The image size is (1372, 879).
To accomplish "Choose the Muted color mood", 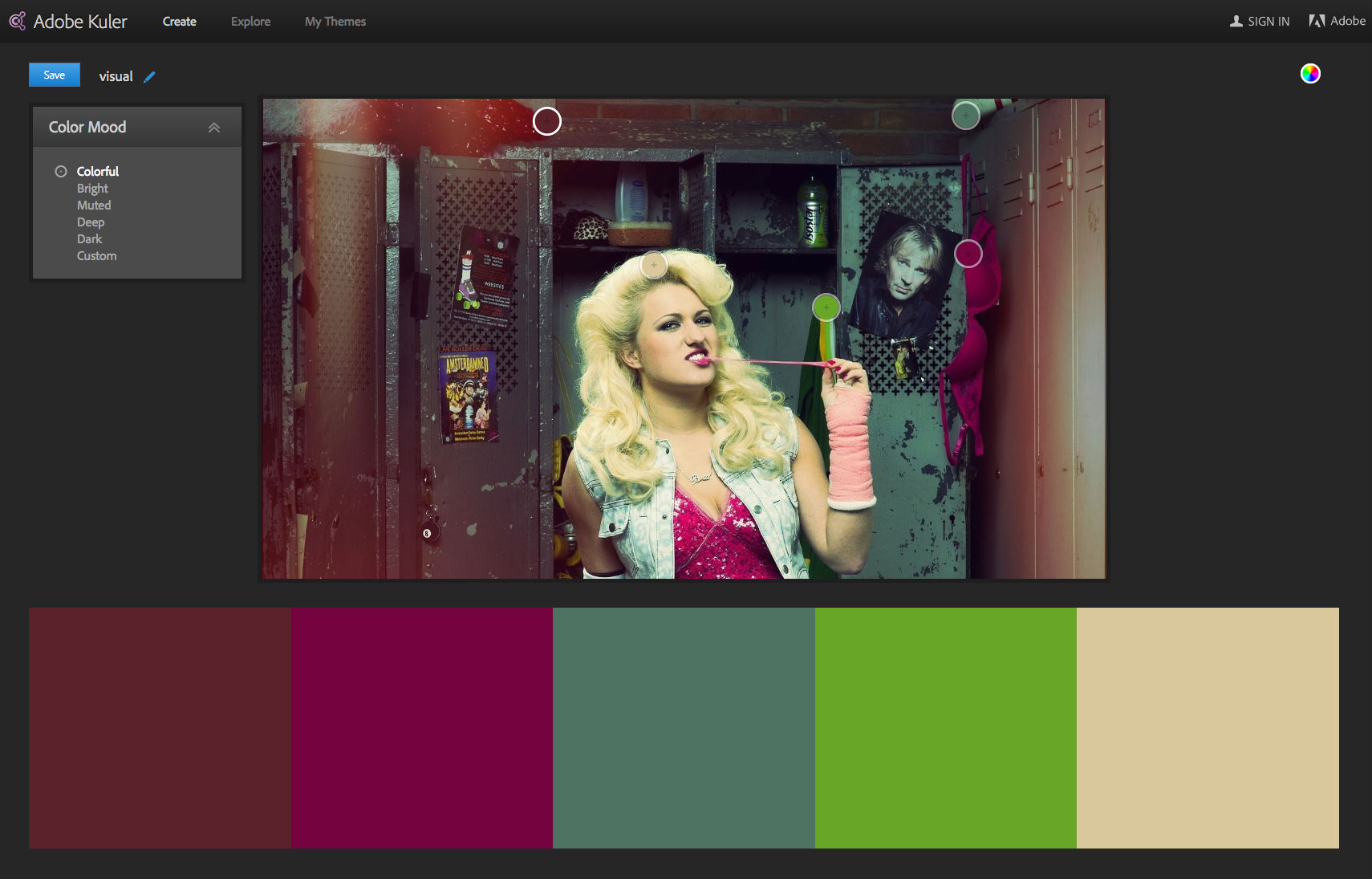I will pyautogui.click(x=94, y=206).
